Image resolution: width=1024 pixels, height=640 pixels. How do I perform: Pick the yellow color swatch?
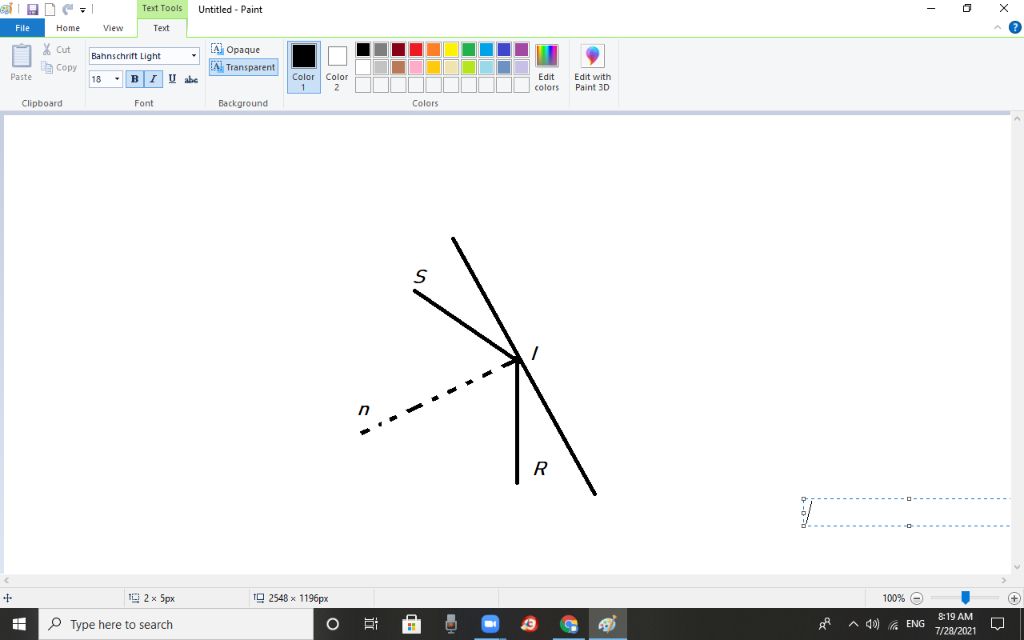[x=451, y=50]
